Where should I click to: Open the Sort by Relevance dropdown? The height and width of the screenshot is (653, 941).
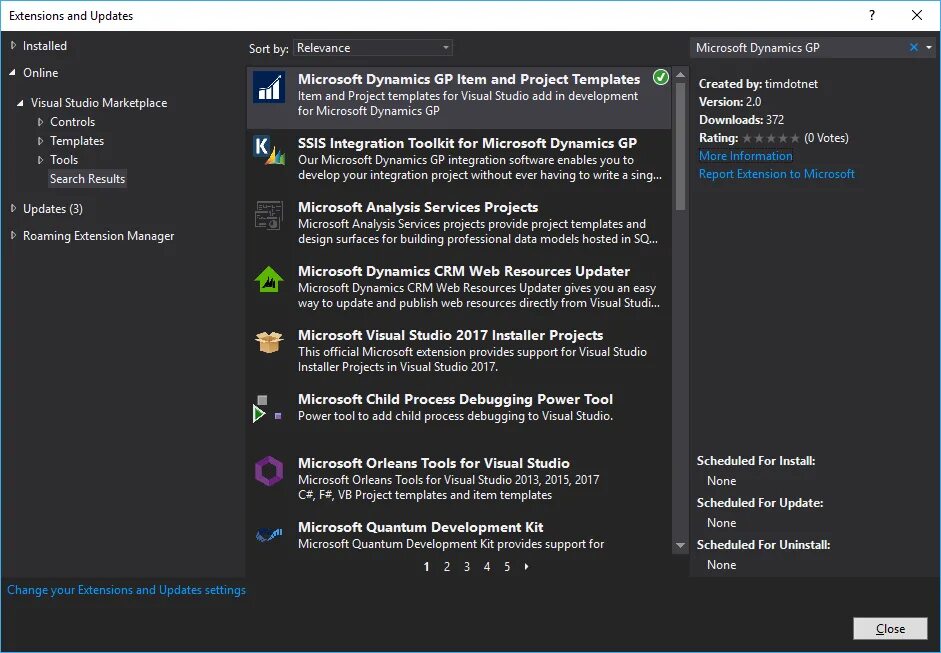[373, 48]
